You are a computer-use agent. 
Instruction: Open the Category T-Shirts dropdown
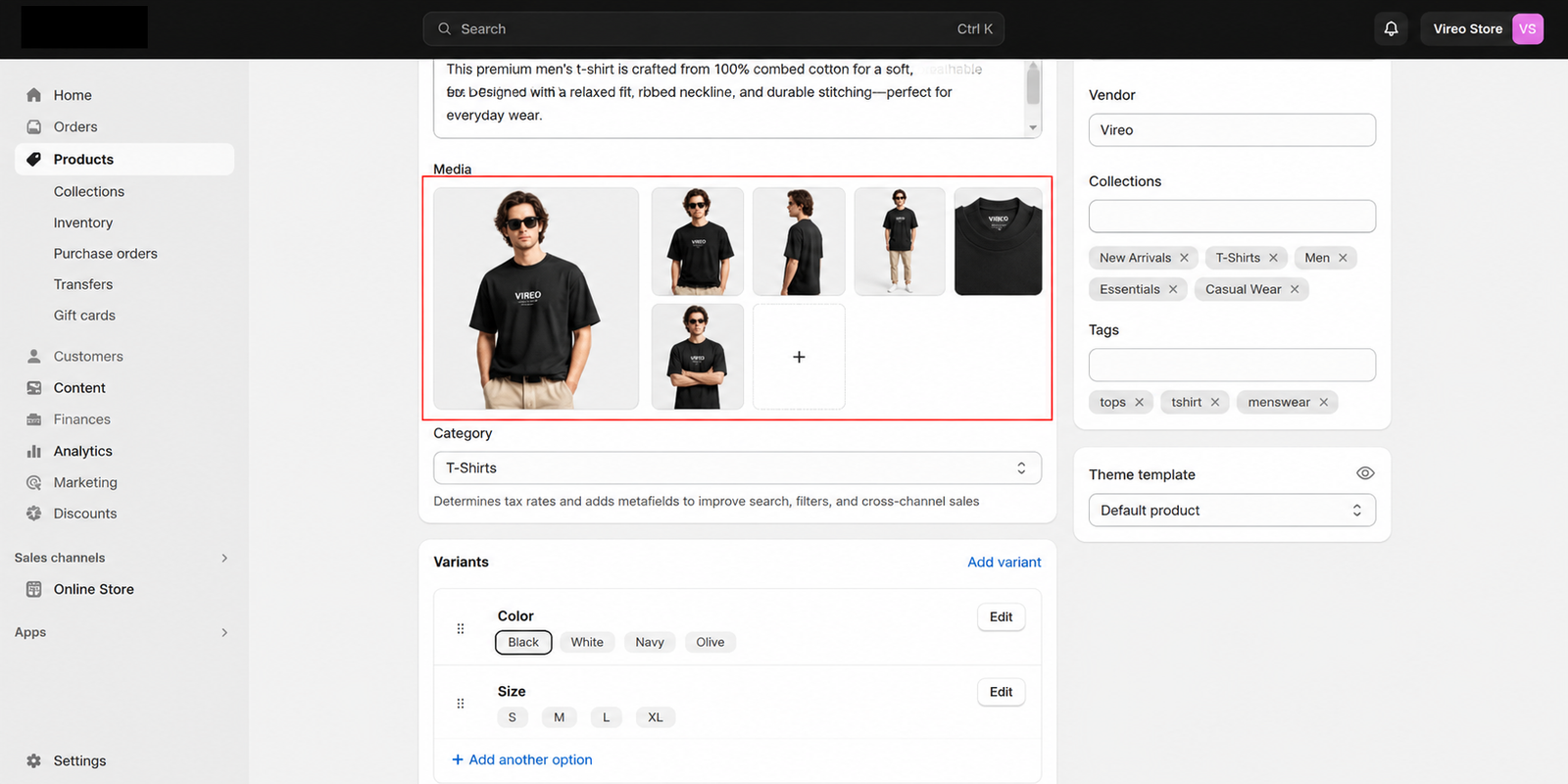[737, 467]
